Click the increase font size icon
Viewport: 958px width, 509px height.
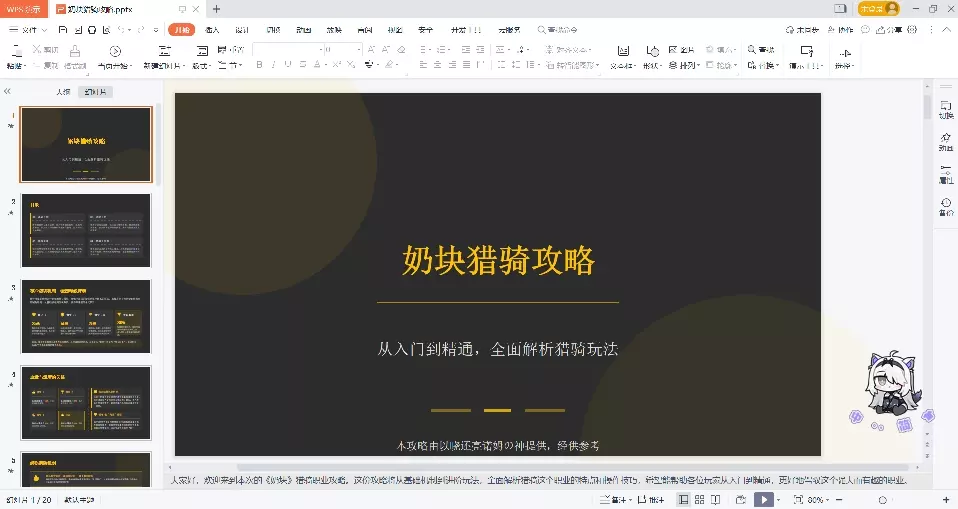pyautogui.click(x=371, y=49)
